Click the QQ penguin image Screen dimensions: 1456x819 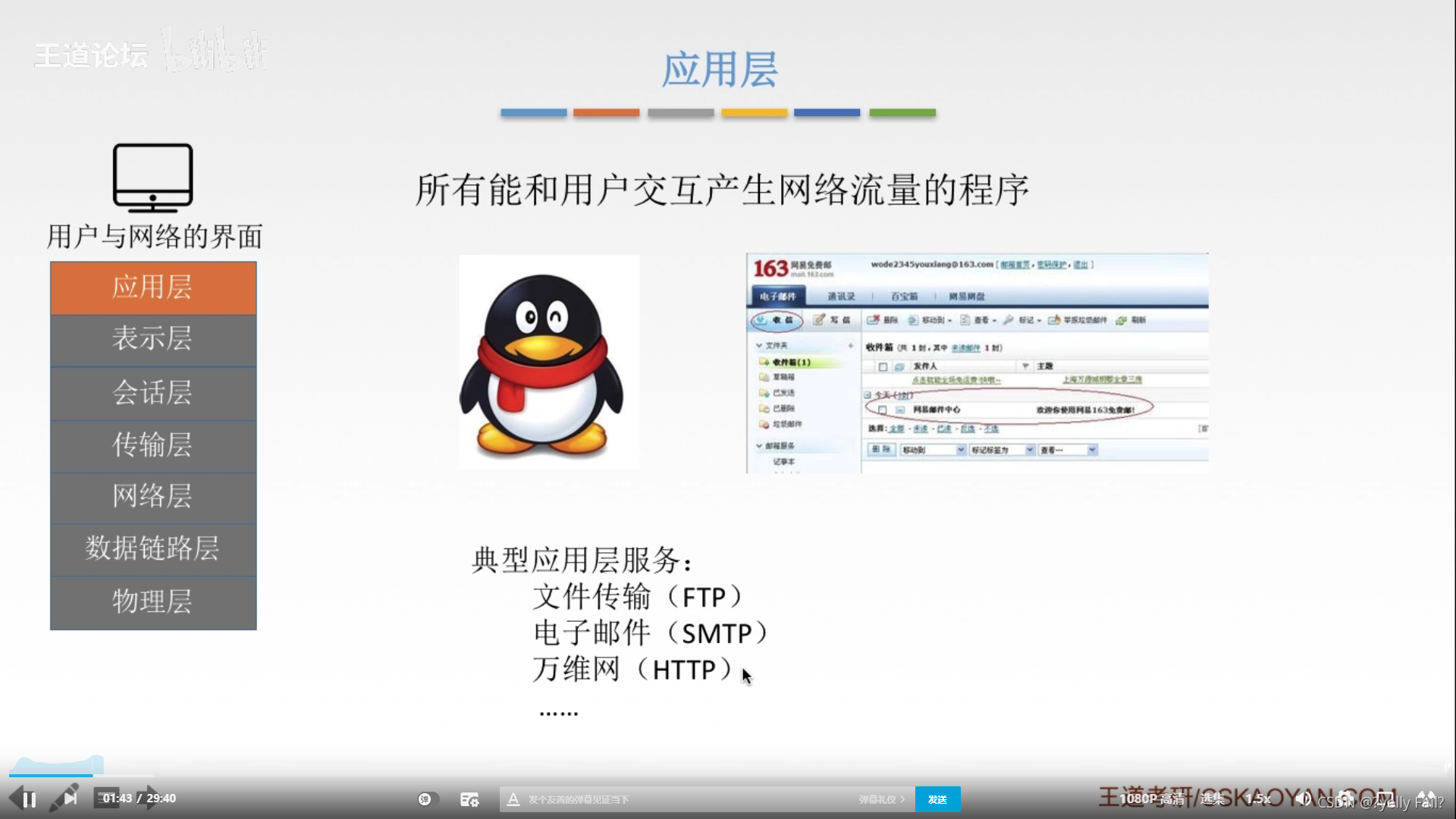click(x=549, y=362)
